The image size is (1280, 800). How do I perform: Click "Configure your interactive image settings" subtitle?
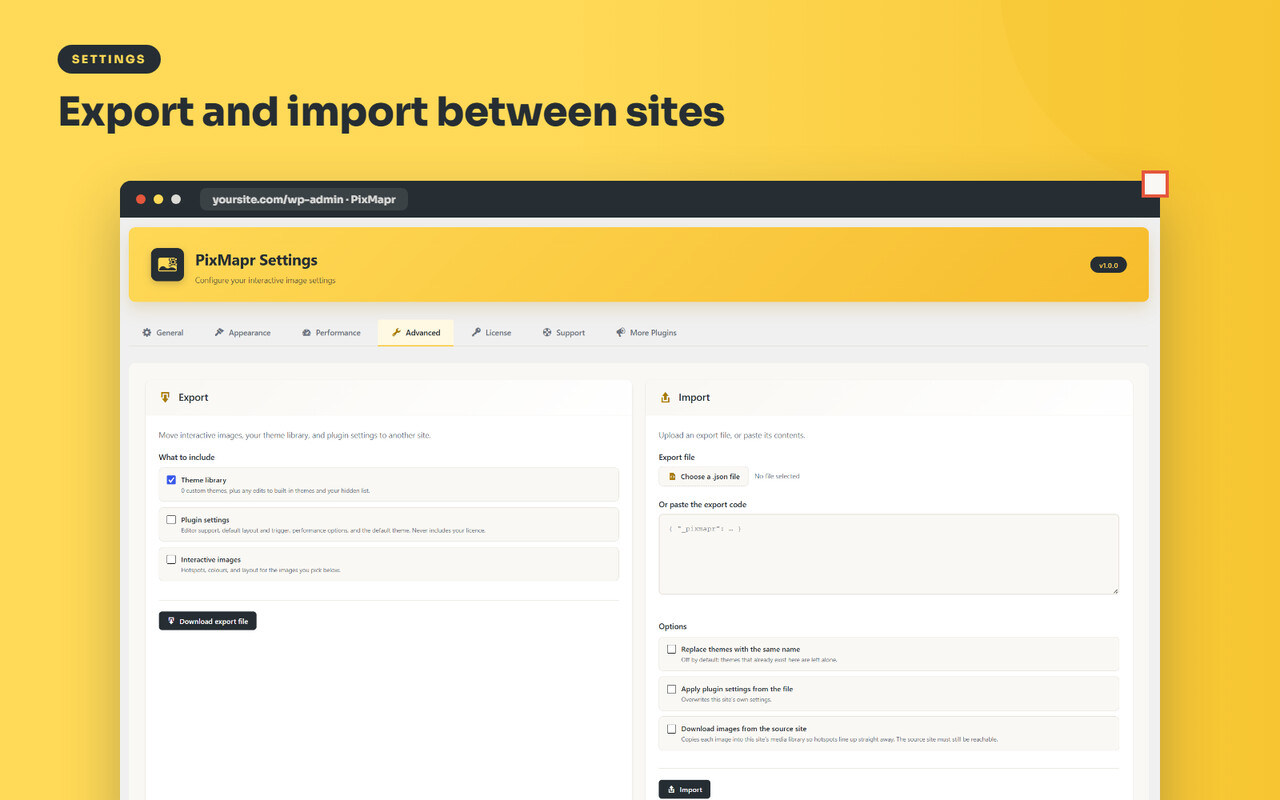265,280
